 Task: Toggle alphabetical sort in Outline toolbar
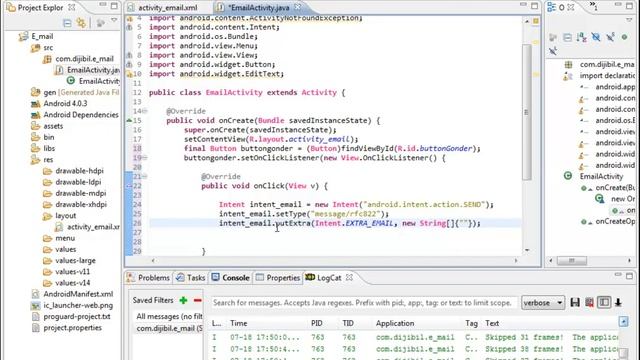[x=582, y=38]
